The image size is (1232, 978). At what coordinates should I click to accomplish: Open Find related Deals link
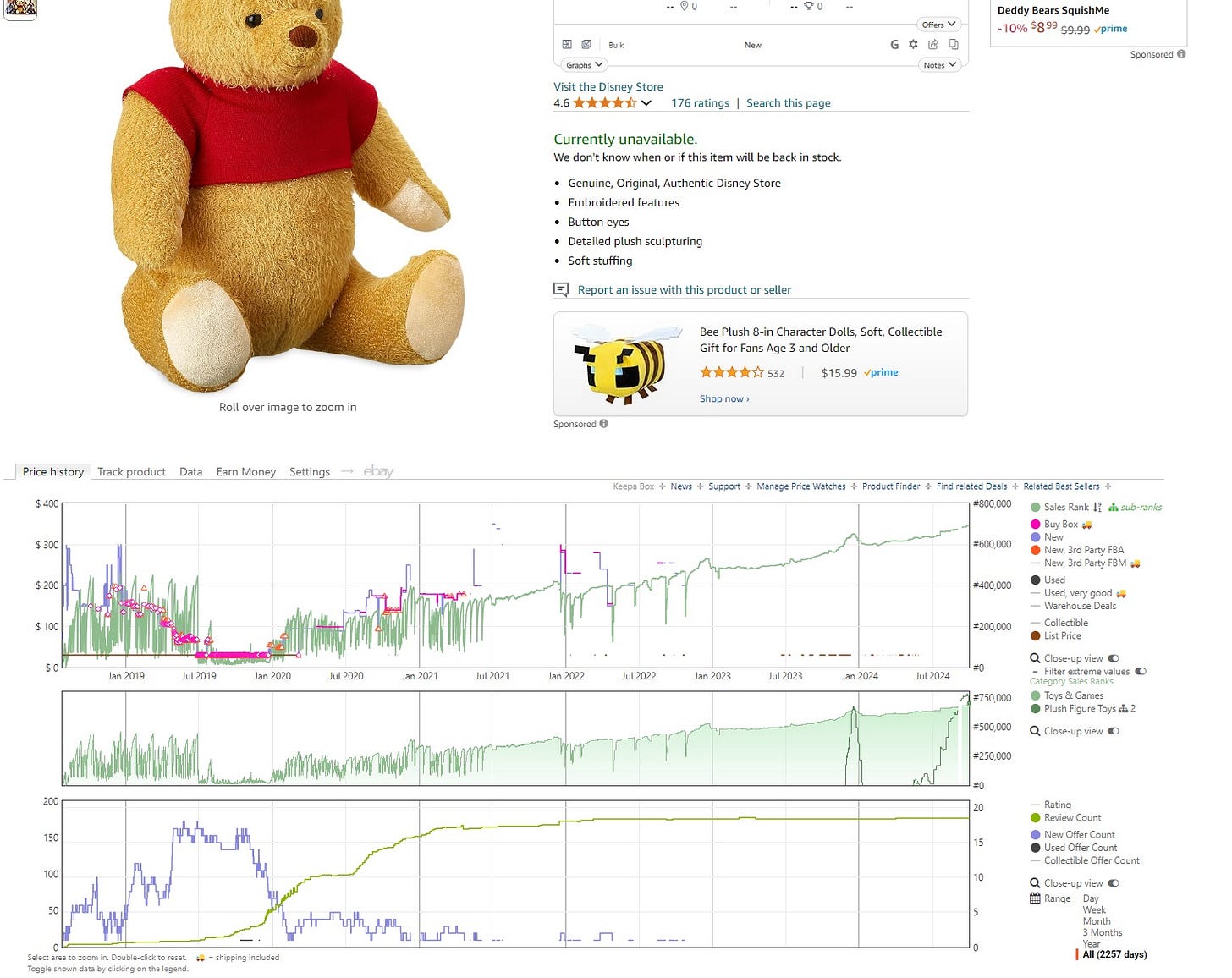click(x=971, y=486)
